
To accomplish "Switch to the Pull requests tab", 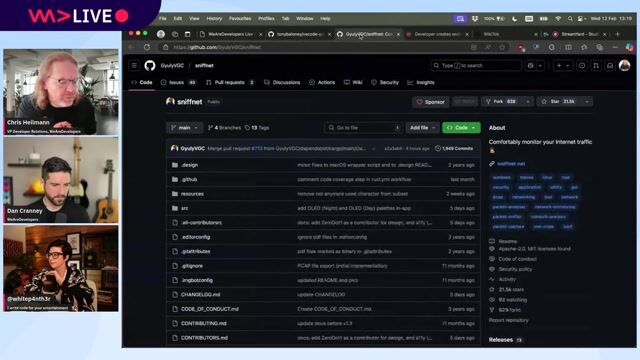I will pos(231,82).
